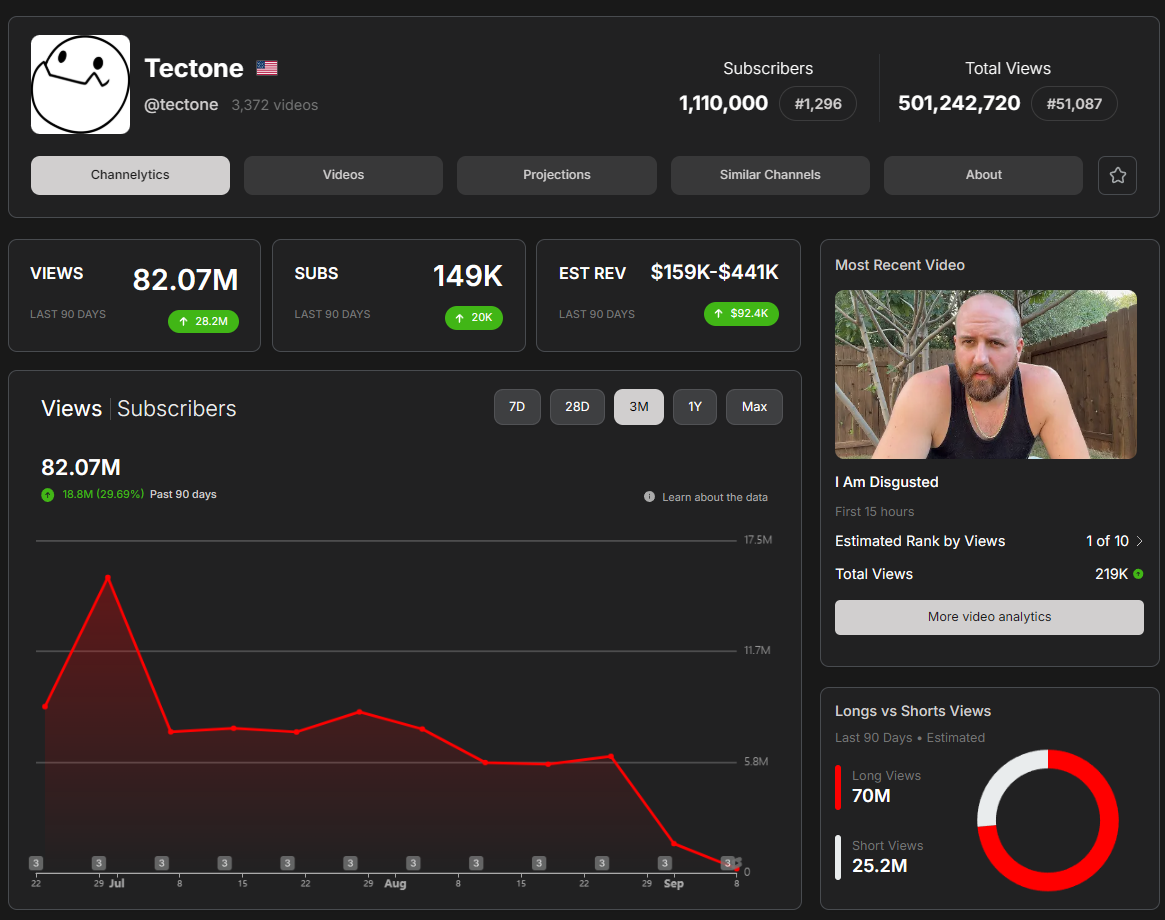Go to the Similar Channels tab
This screenshot has height=920, width=1165.
770,175
